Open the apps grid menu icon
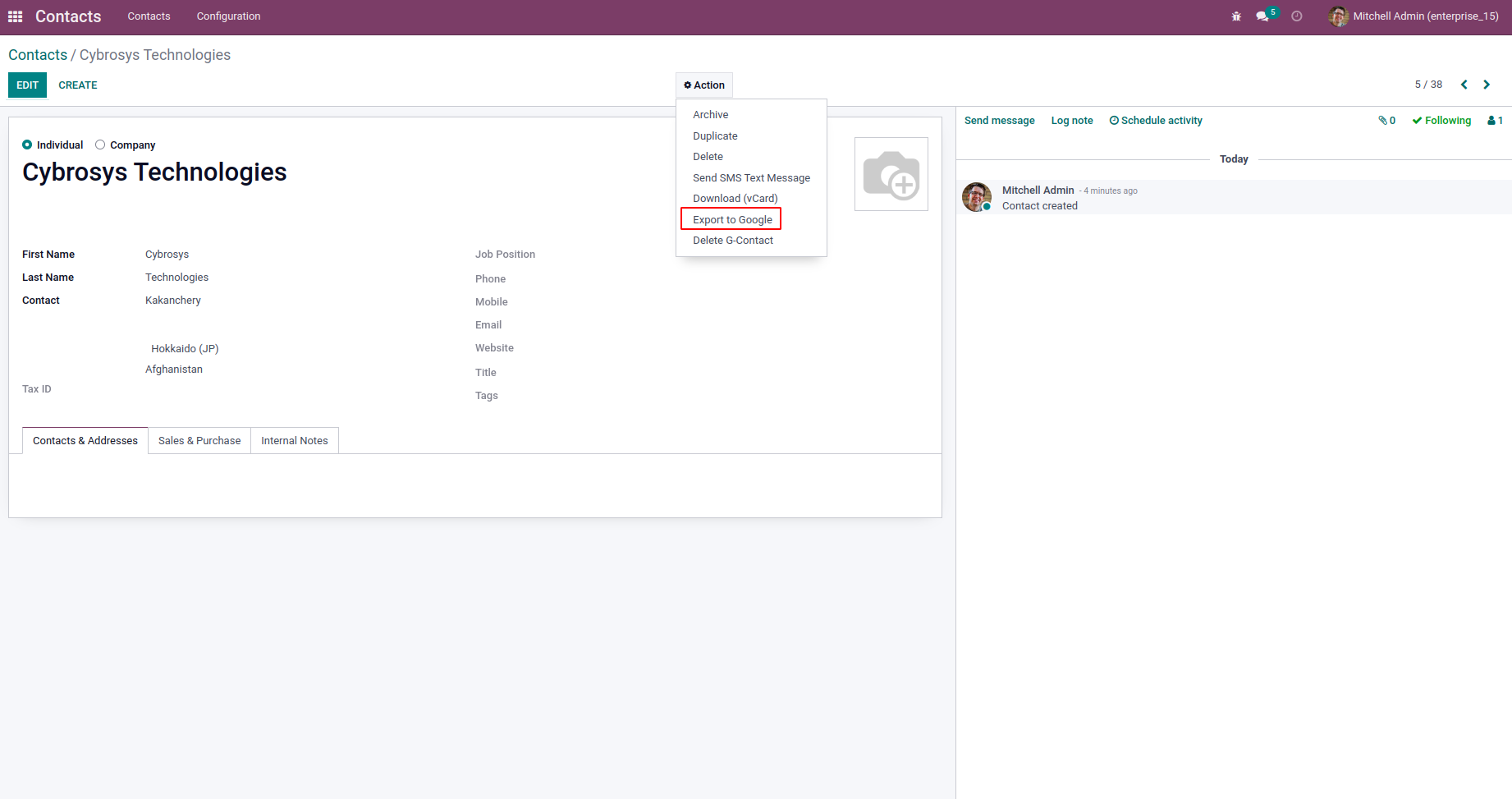The width and height of the screenshot is (1512, 799). click(15, 16)
